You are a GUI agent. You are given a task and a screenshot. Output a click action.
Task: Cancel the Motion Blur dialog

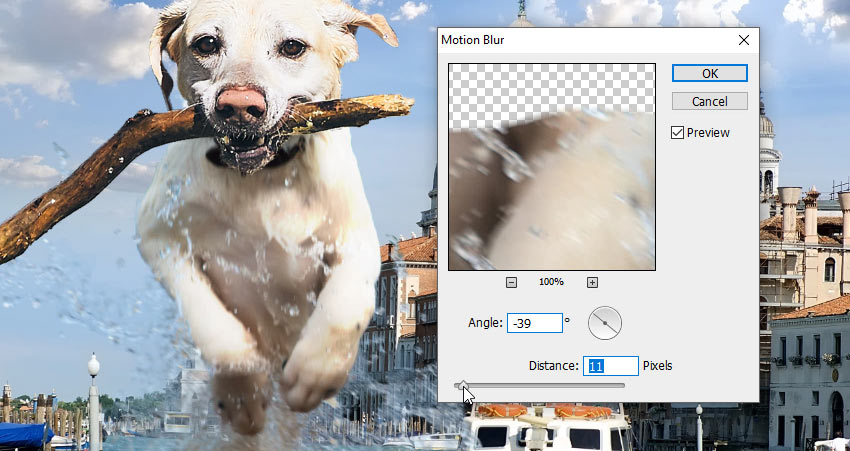(710, 101)
